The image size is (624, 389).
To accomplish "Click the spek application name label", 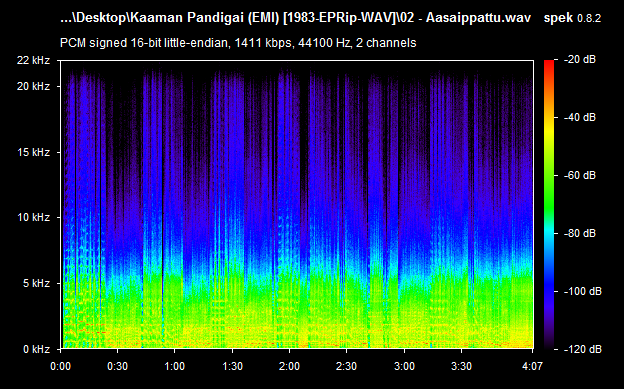I will (x=558, y=18).
